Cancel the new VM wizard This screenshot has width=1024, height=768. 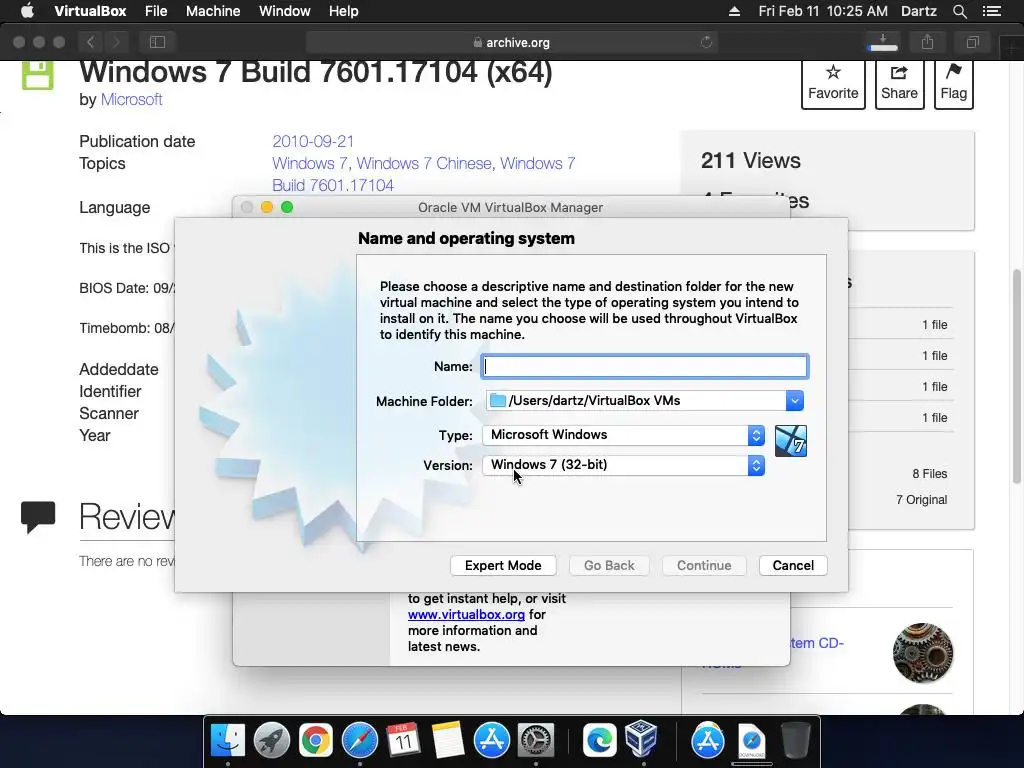tap(793, 566)
